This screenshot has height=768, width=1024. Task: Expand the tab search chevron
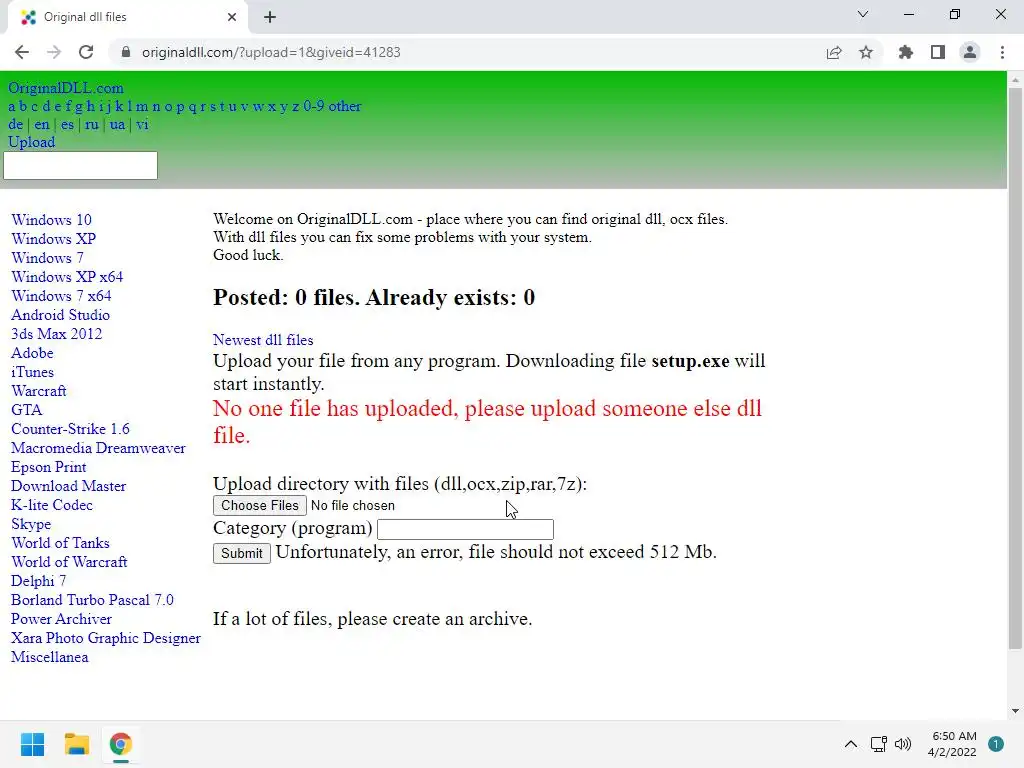coord(863,14)
